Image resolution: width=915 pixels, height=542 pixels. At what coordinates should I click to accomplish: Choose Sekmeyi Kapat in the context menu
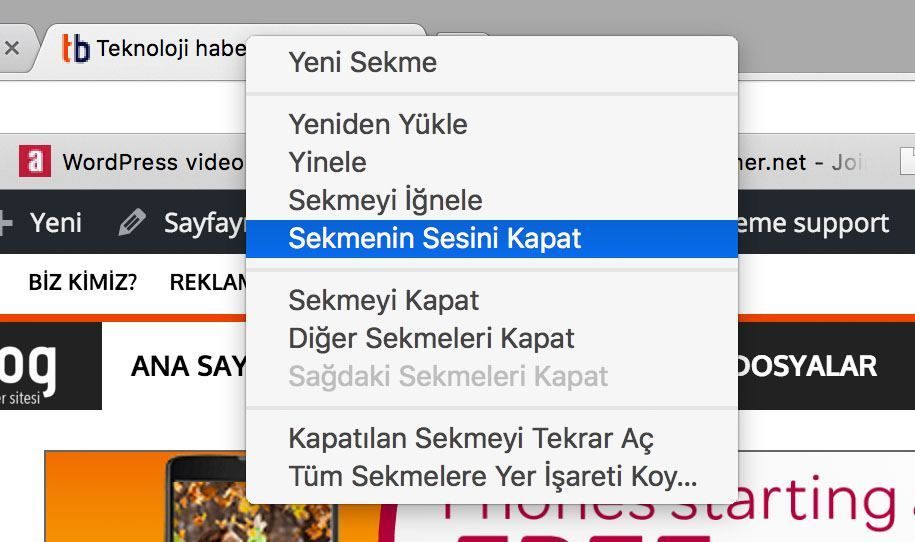point(383,300)
